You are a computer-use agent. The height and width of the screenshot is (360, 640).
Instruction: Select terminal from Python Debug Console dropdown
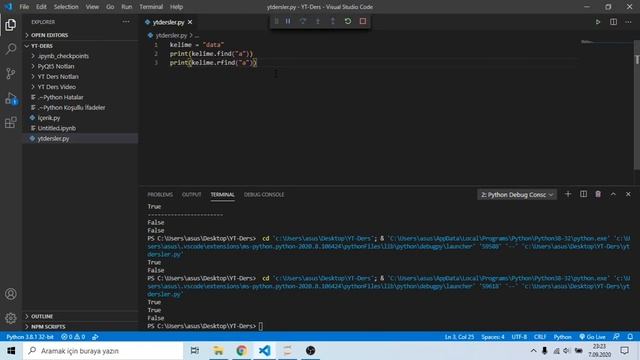click(x=517, y=195)
